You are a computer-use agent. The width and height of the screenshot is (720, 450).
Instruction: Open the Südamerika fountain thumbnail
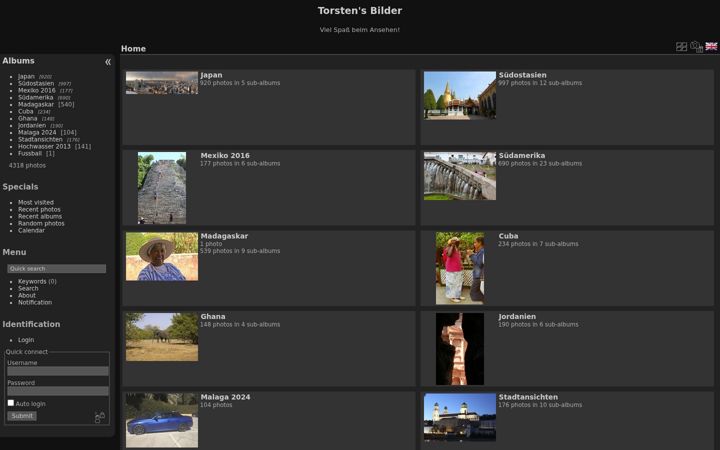point(460,176)
